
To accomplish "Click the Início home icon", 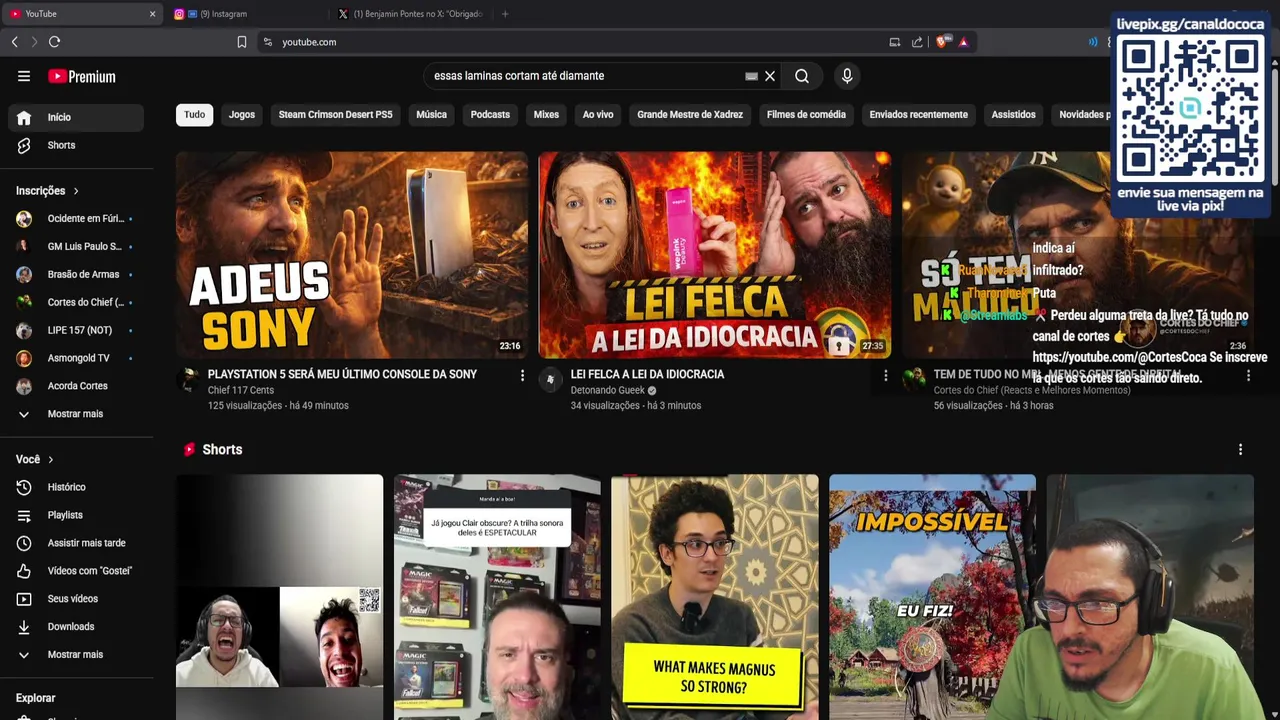I will point(24,117).
